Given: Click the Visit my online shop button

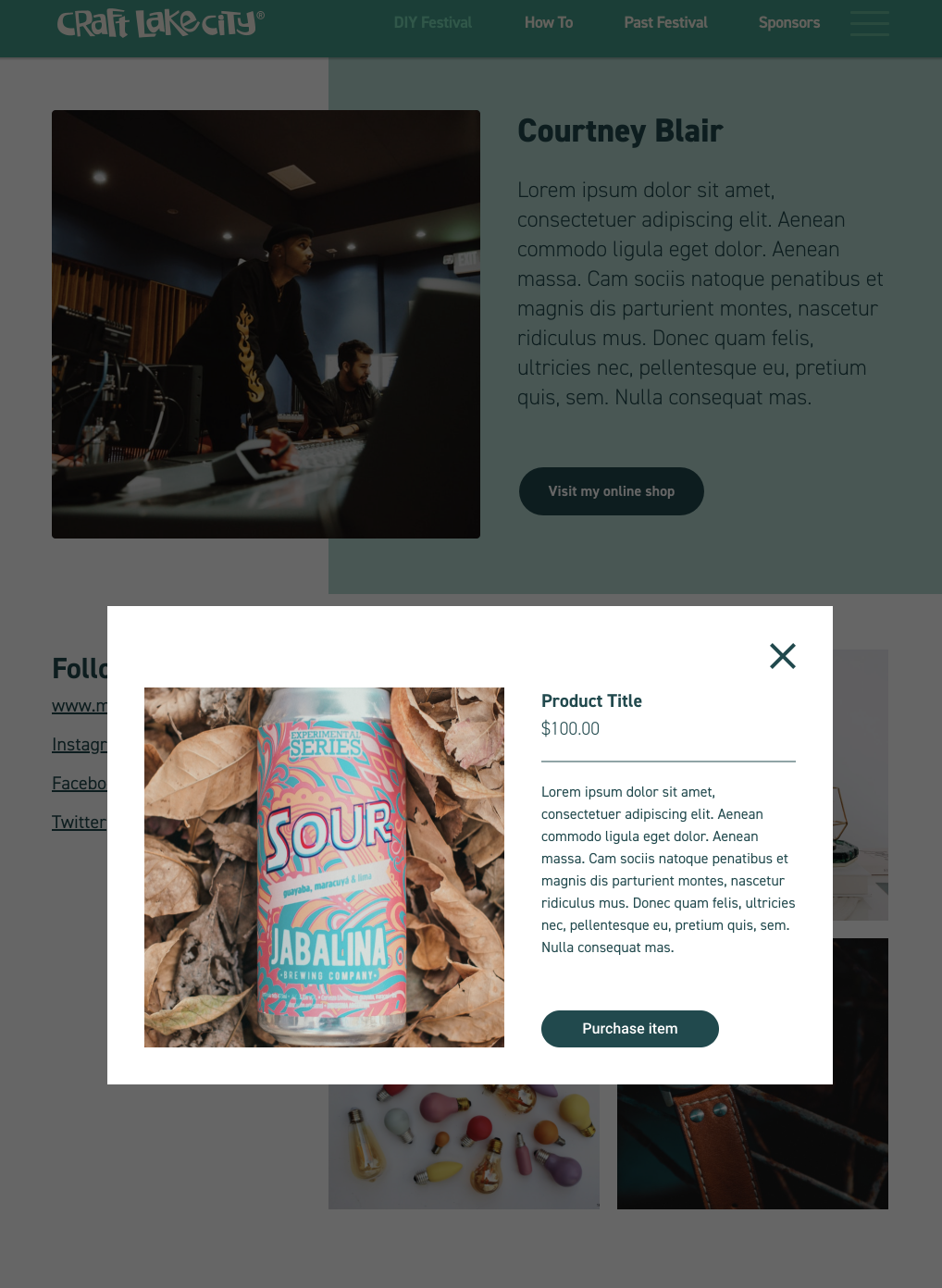Looking at the screenshot, I should (612, 491).
